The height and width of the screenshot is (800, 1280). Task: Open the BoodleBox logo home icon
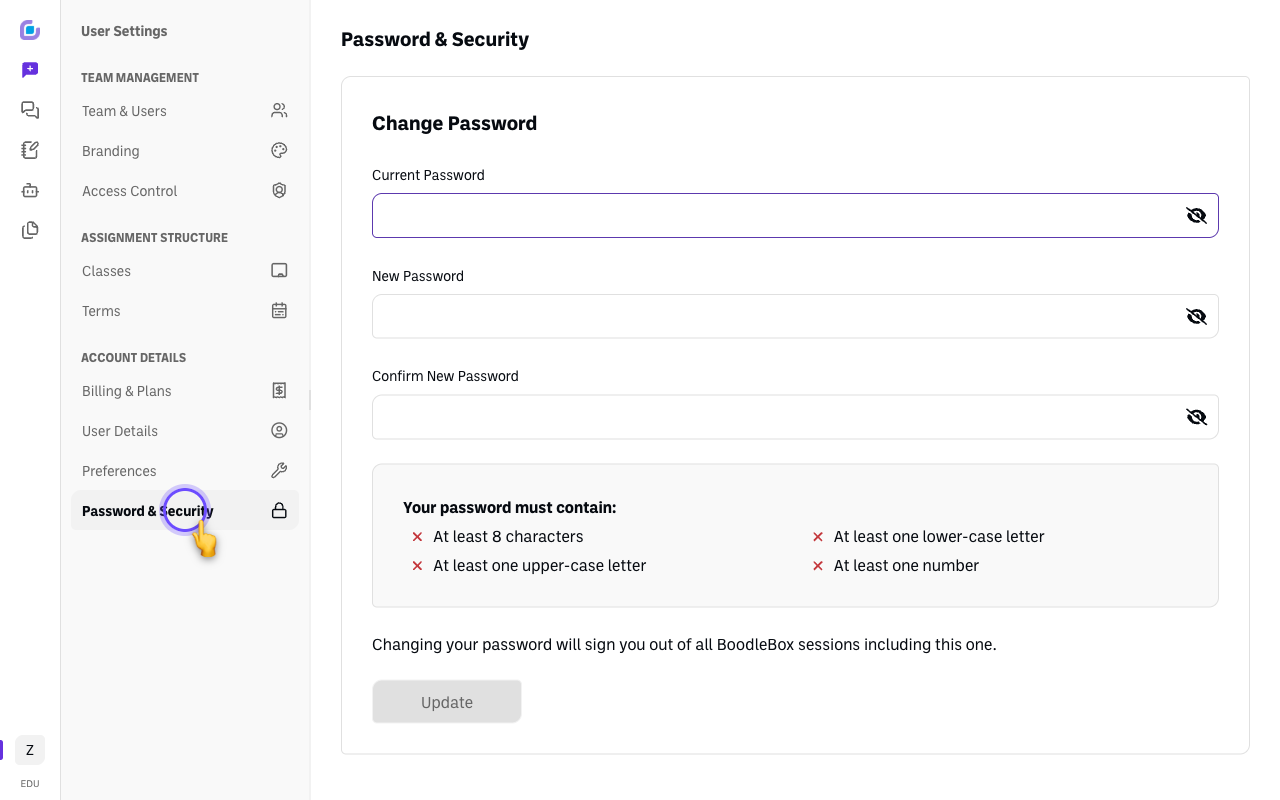point(30,30)
